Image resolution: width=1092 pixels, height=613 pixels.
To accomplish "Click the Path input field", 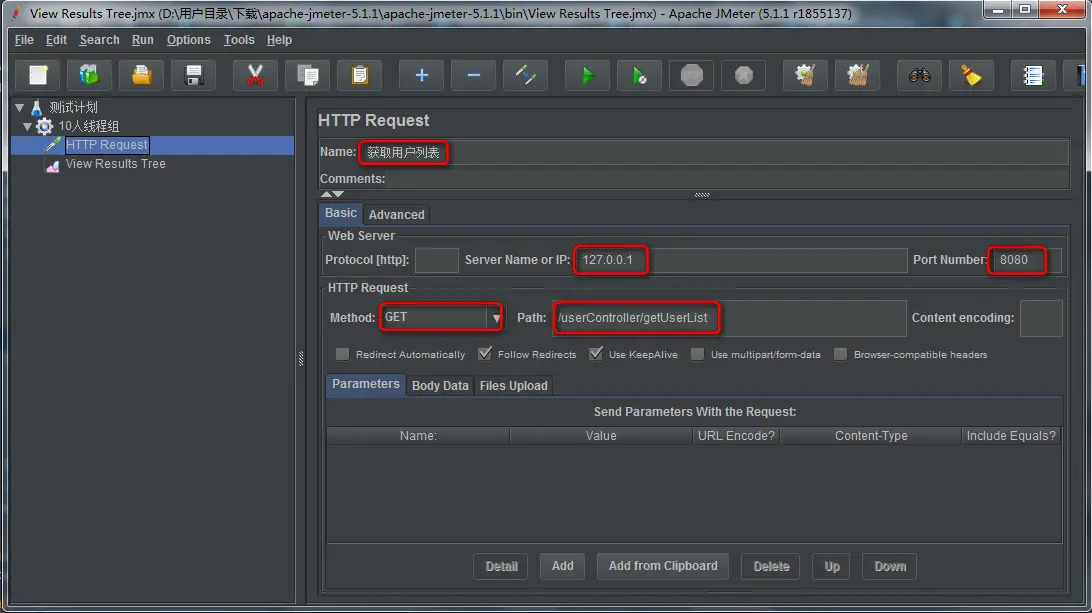I will [x=729, y=318].
